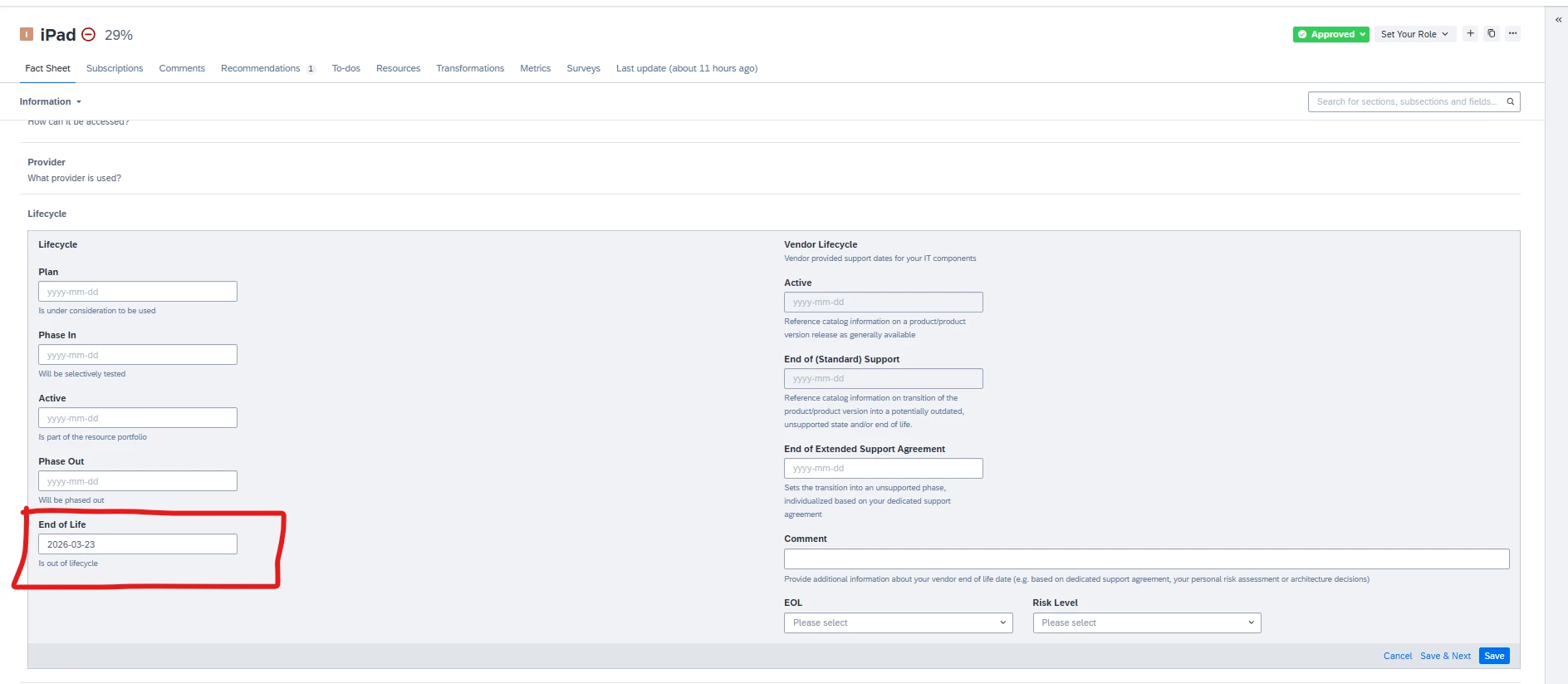Open the Last update history tab
1568x684 pixels.
[x=687, y=68]
